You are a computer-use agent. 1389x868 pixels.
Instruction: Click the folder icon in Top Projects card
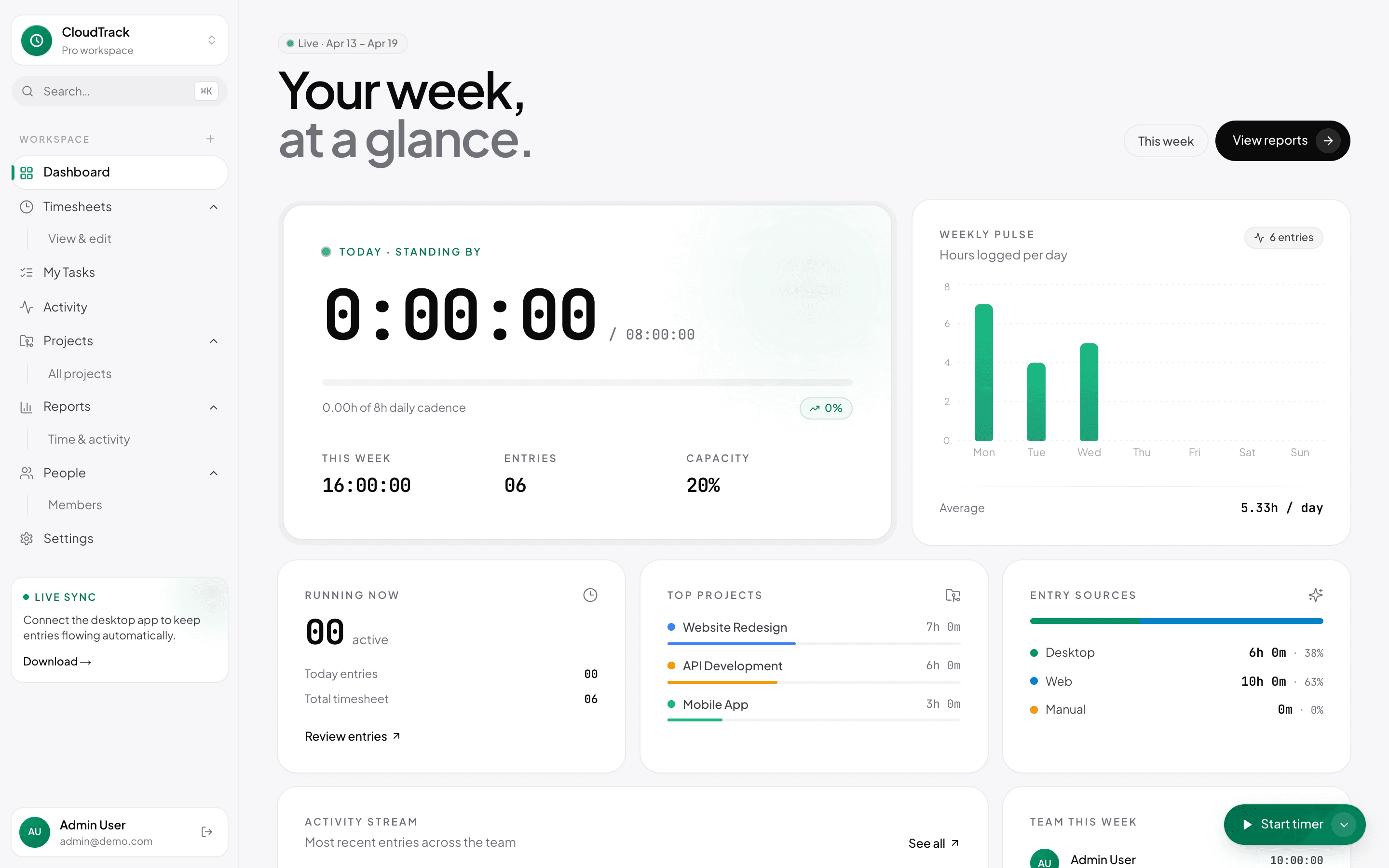click(x=953, y=596)
